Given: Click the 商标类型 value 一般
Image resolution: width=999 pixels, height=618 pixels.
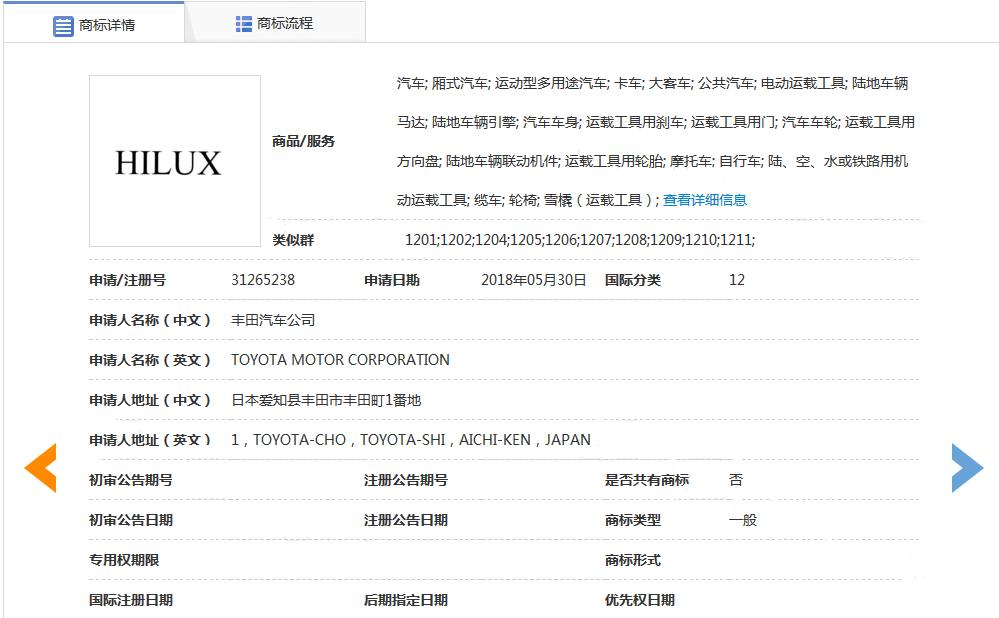Looking at the screenshot, I should tap(744, 520).
